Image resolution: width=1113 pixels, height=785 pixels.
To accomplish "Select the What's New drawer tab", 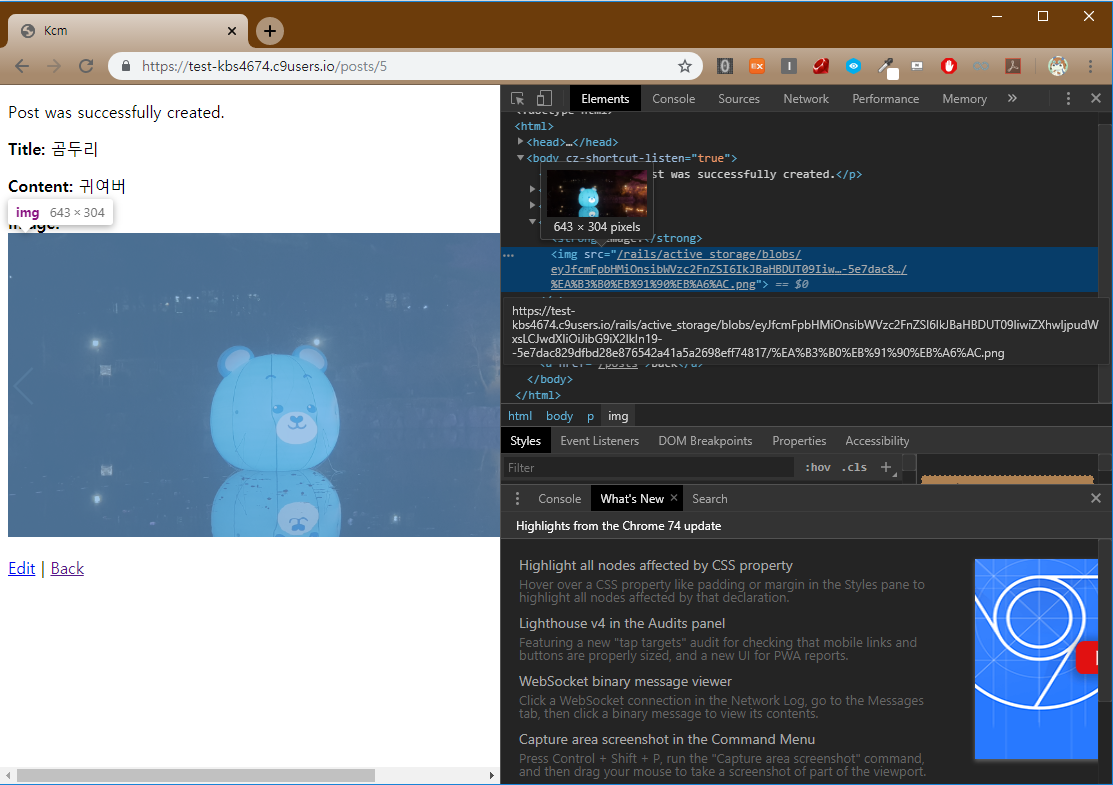I will pyautogui.click(x=632, y=499).
